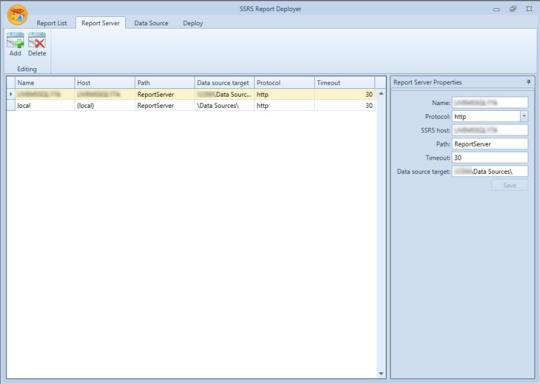
Task: Click the 'Data Sourc...' cell in first row
Action: [x=224, y=94]
